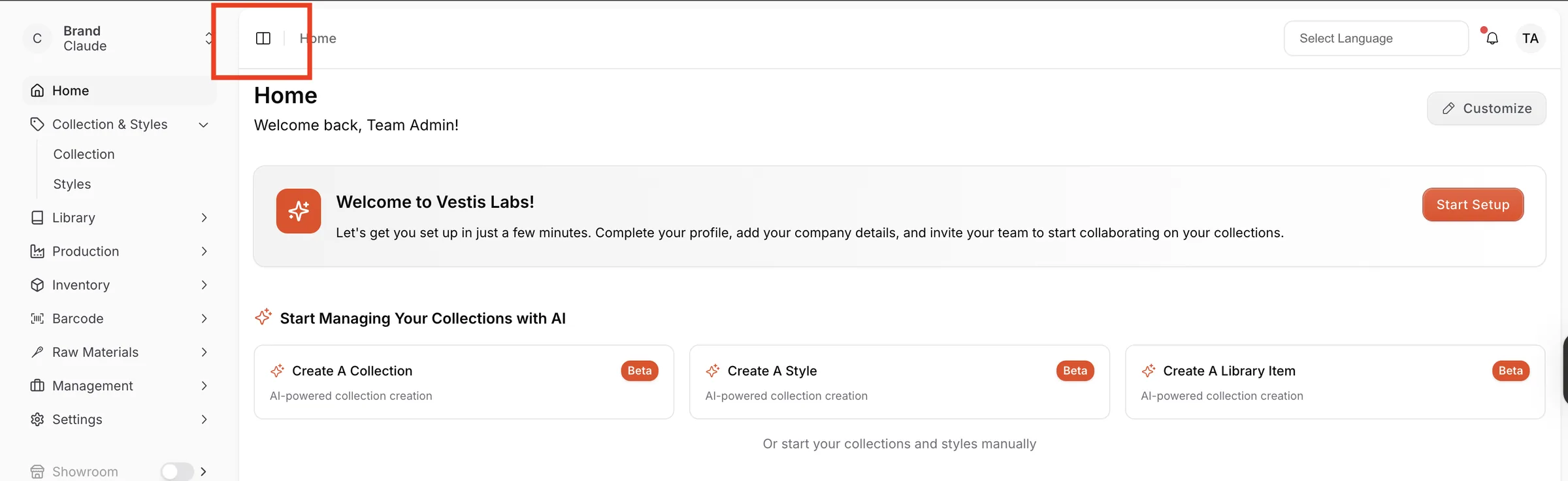Click the Inventory box icon
Viewport: 1568px width, 481px height.
(37, 285)
